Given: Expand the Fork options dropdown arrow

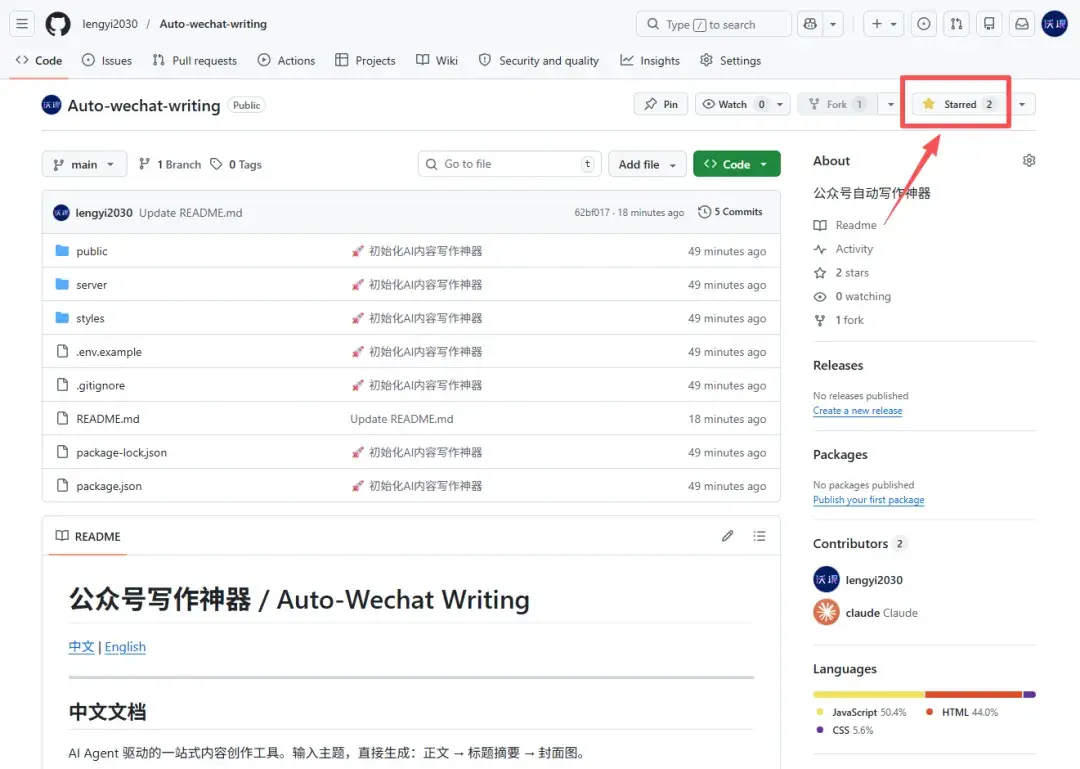Looking at the screenshot, I should tap(891, 104).
